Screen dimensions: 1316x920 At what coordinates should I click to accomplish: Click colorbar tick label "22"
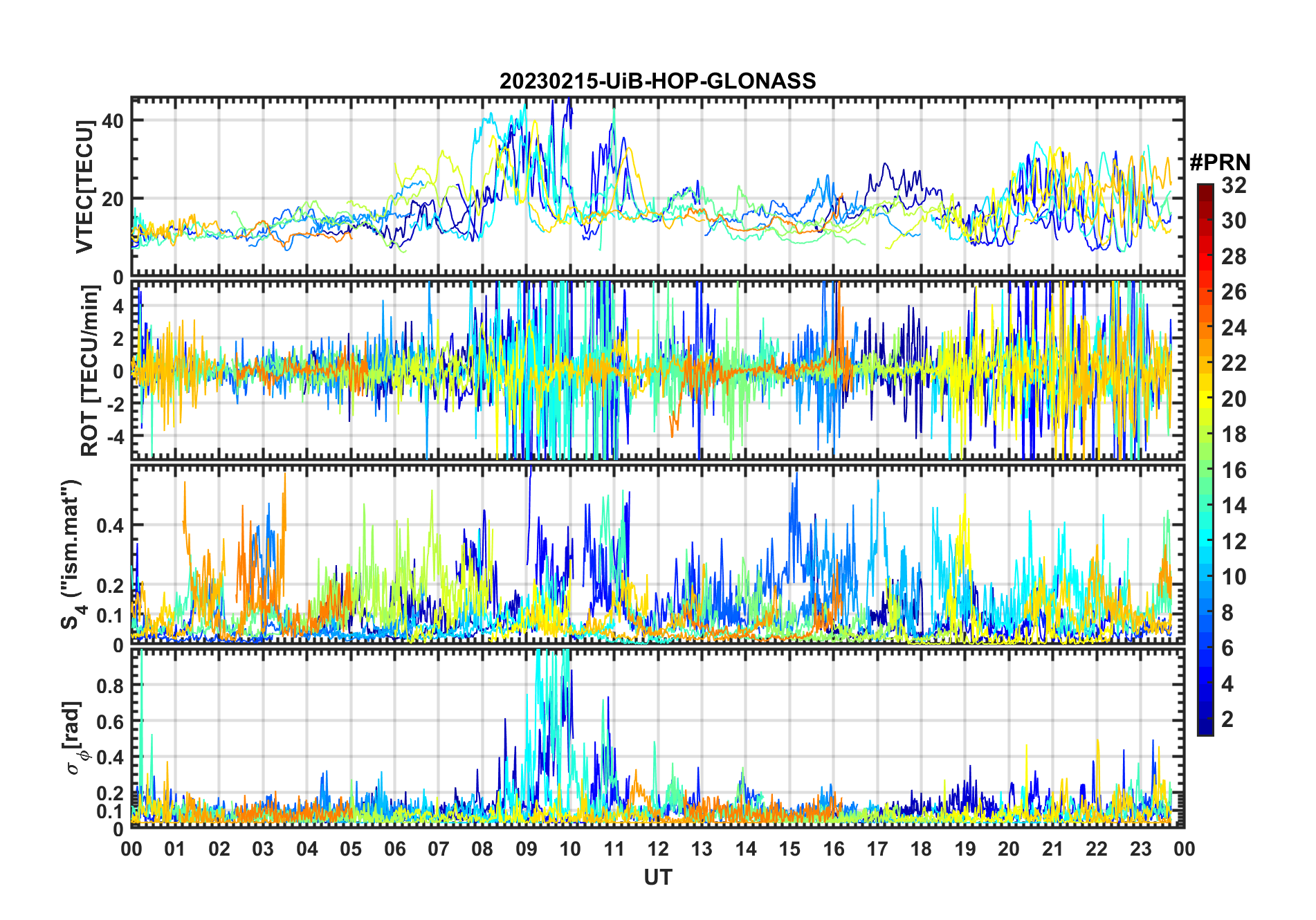[x=1234, y=363]
